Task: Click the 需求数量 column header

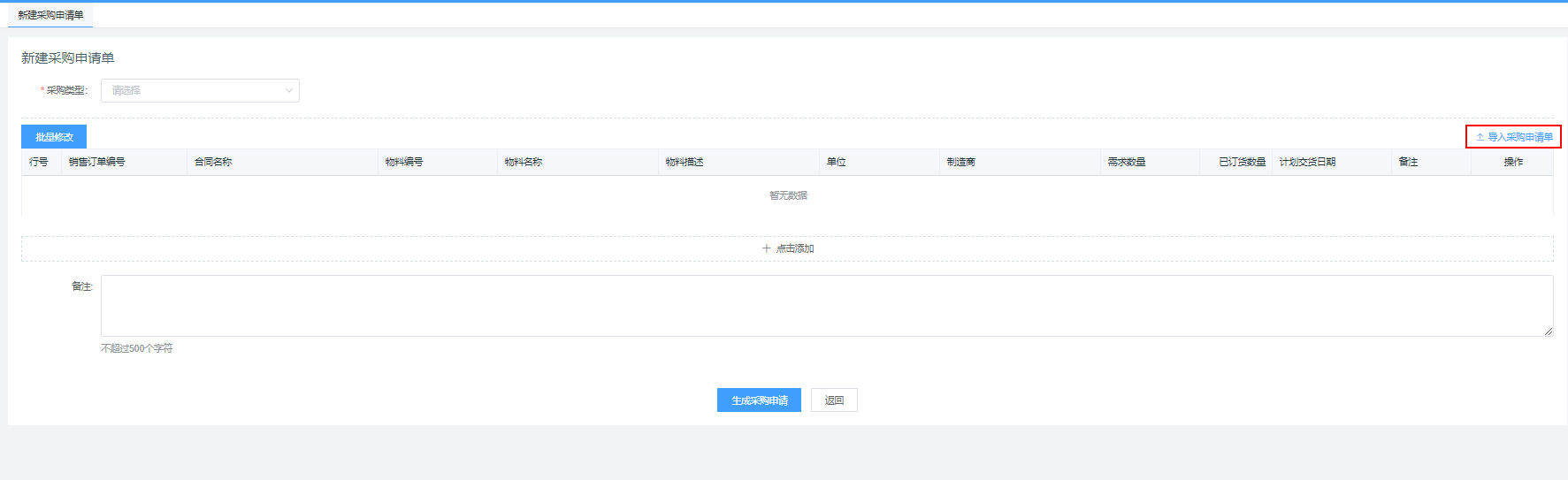Action: pyautogui.click(x=1127, y=162)
